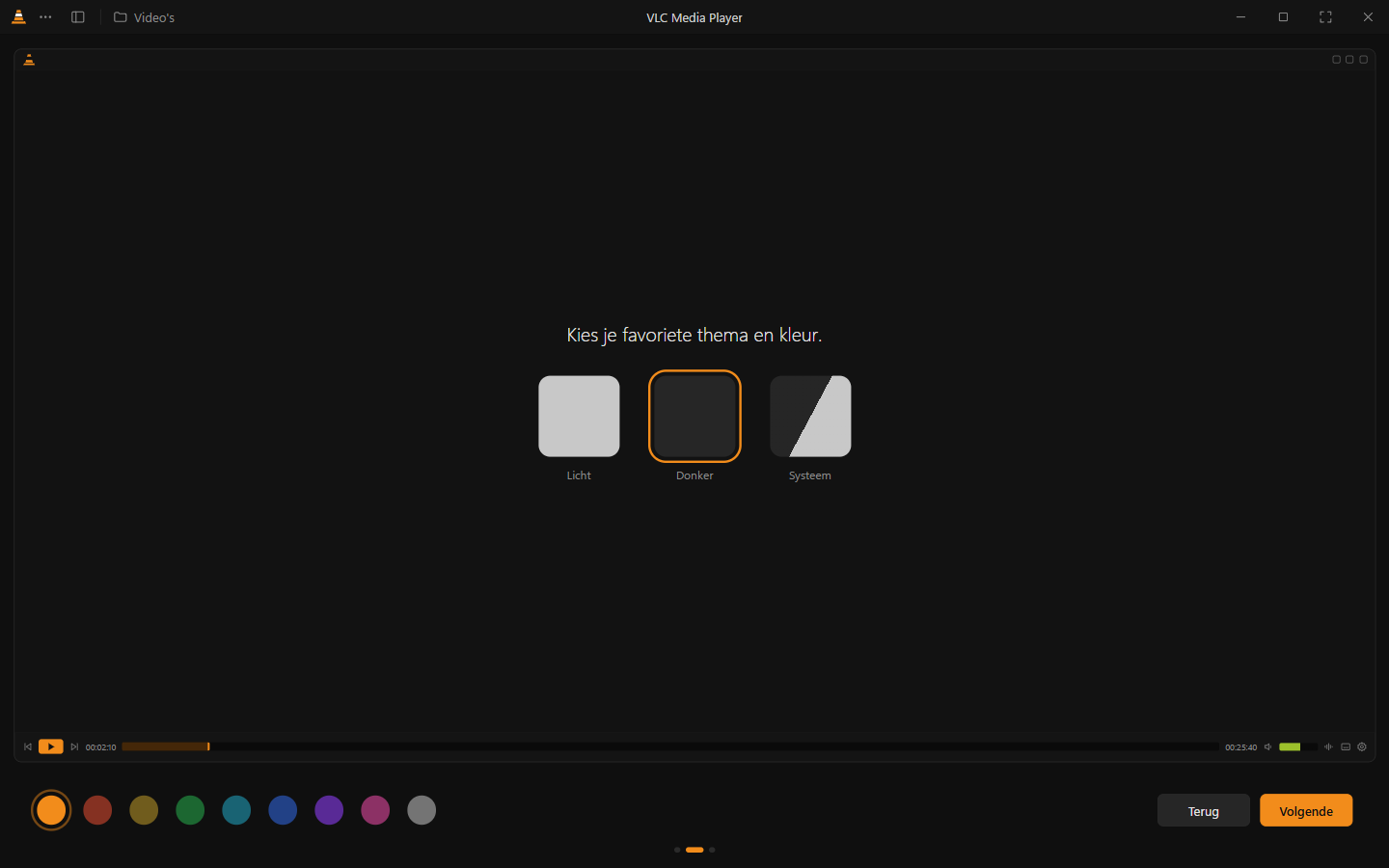This screenshot has height=868, width=1389.
Task: Toggle the sidebar panel icon
Action: pyautogui.click(x=78, y=17)
